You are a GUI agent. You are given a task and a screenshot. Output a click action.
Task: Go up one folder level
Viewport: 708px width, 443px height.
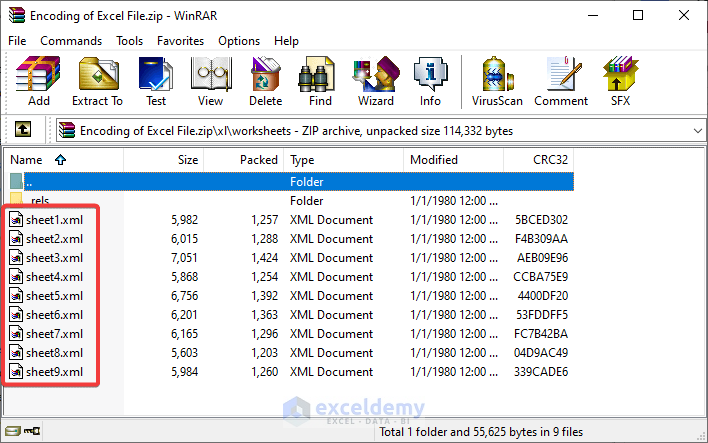(23, 130)
